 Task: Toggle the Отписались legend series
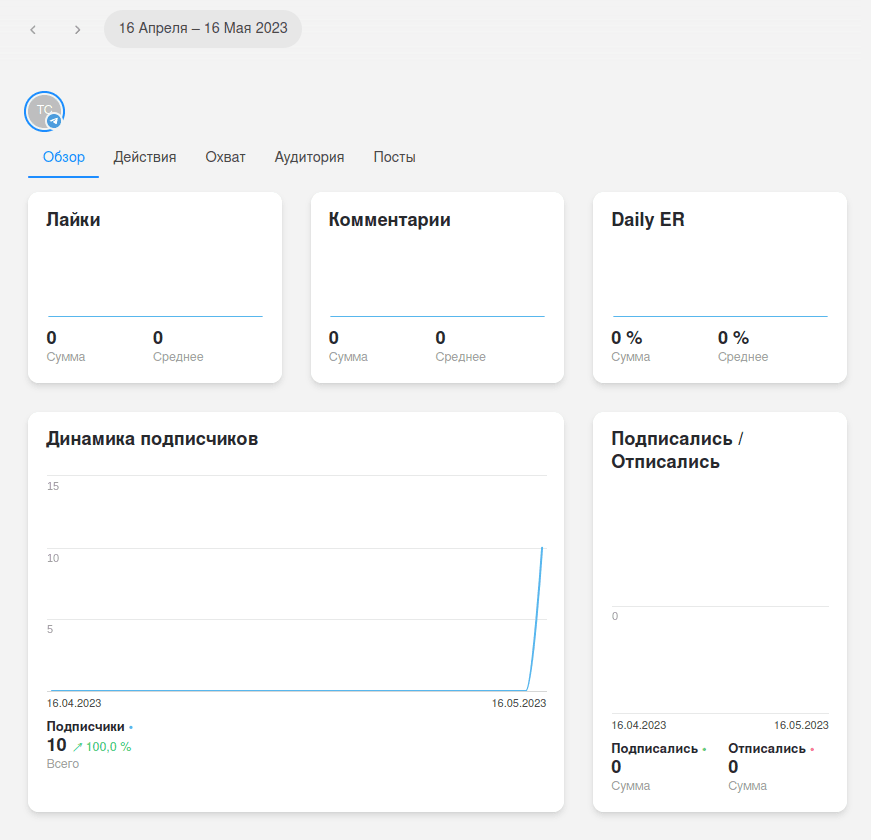coord(767,749)
